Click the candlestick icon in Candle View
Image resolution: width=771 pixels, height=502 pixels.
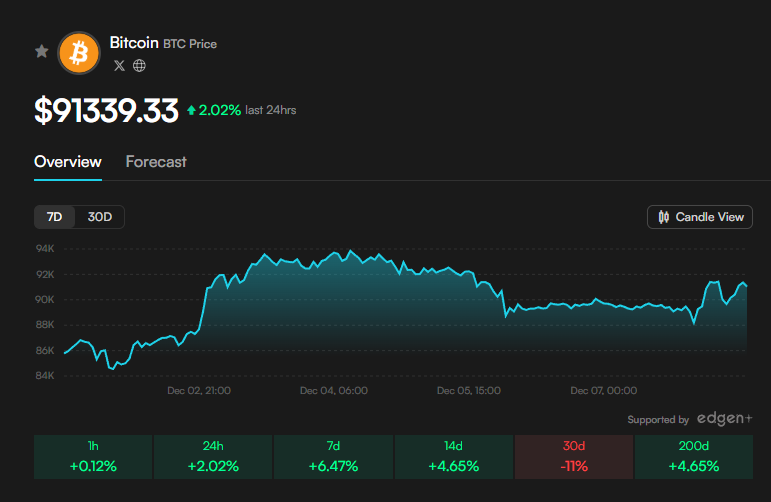point(664,217)
